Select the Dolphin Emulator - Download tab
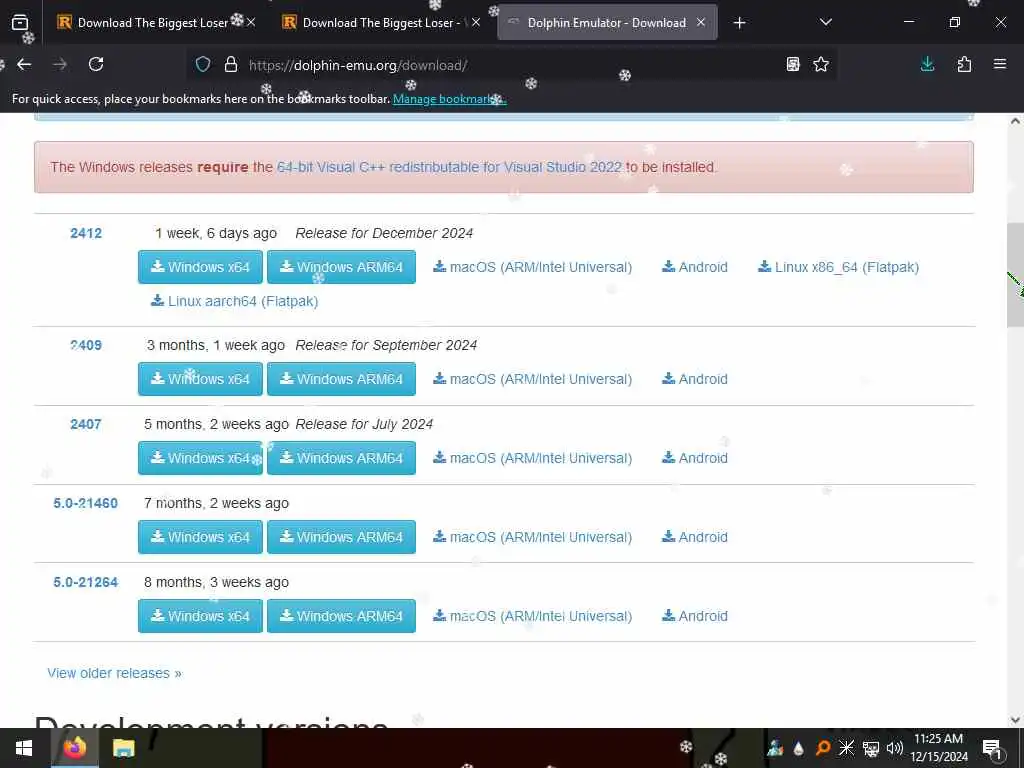This screenshot has width=1024, height=768. click(607, 22)
